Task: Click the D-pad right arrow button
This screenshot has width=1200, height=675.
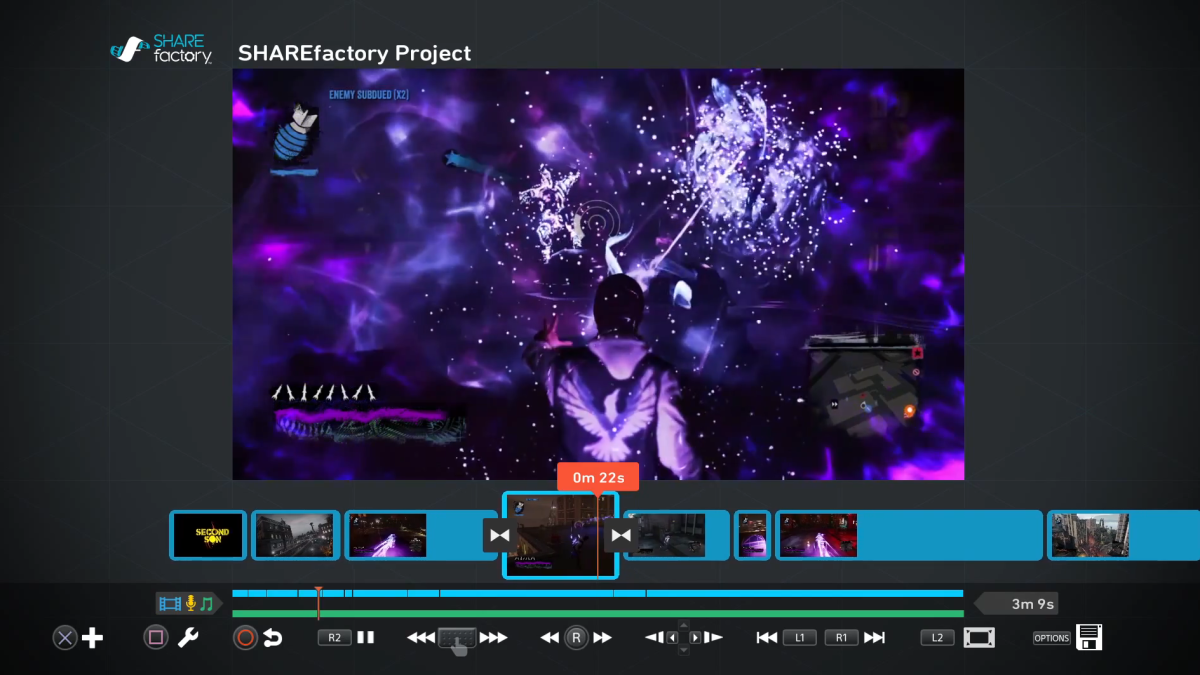Action: pos(695,638)
